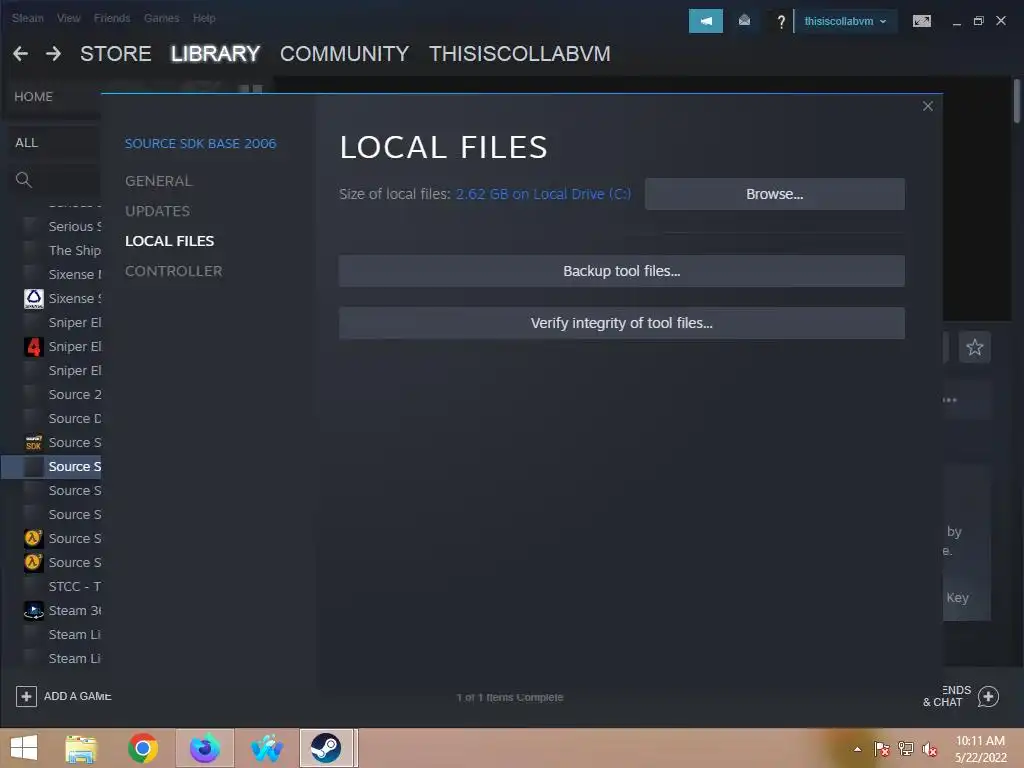Click '1 of 1 Items Complete' downloads status
Viewport: 1024px width, 768px height.
(x=510, y=697)
